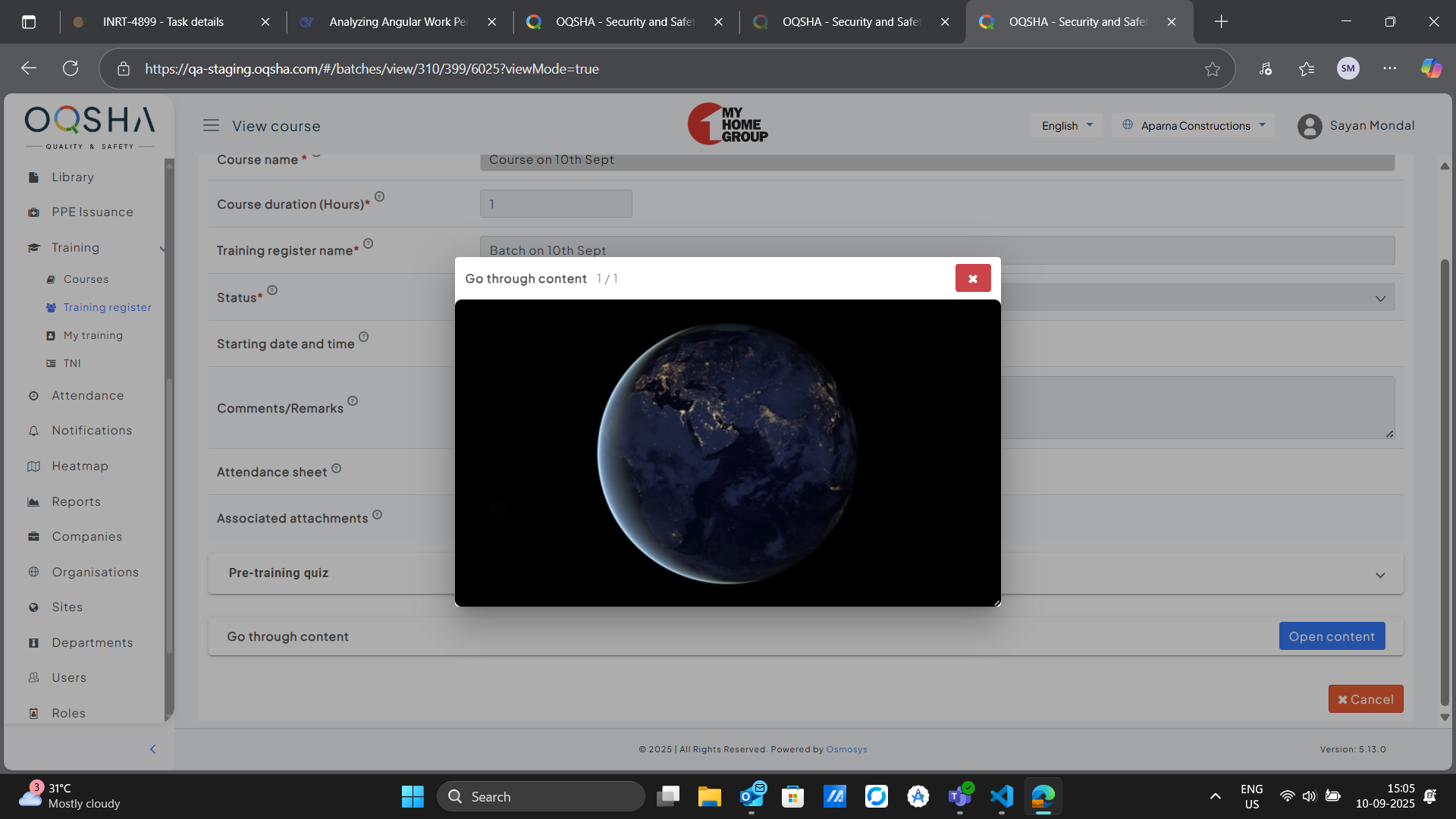Add page to favorites star icon

(x=1212, y=69)
